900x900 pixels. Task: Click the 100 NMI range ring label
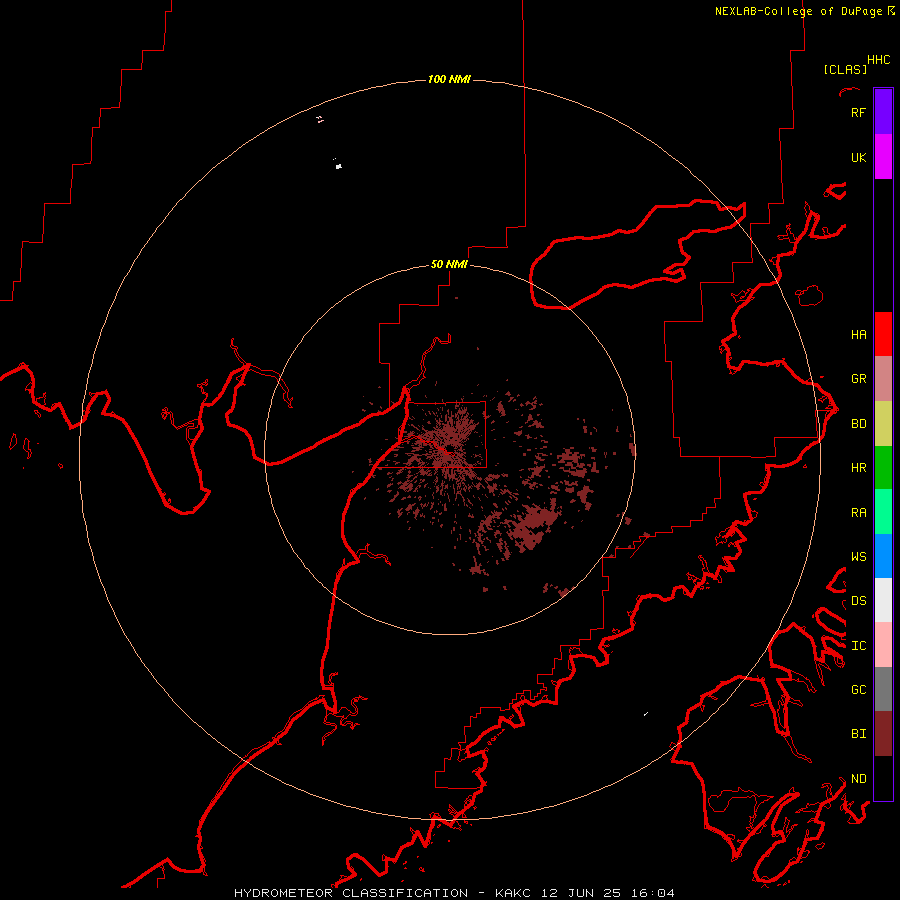[449, 79]
